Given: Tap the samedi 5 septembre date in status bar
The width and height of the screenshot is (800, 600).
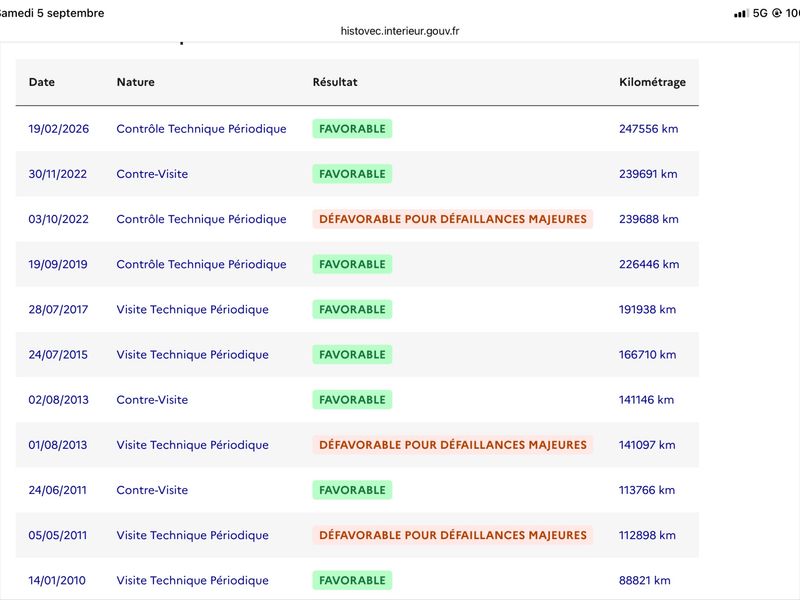Looking at the screenshot, I should [x=51, y=13].
